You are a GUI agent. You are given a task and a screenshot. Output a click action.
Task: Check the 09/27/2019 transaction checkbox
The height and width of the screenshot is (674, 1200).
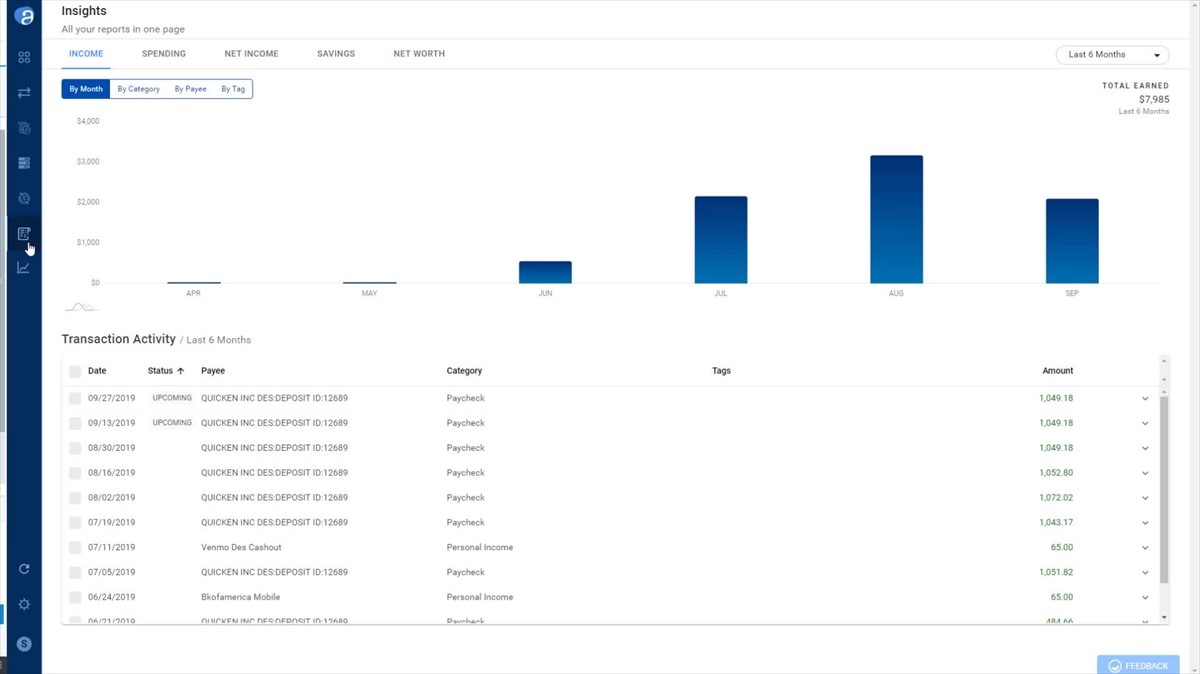[x=75, y=398]
